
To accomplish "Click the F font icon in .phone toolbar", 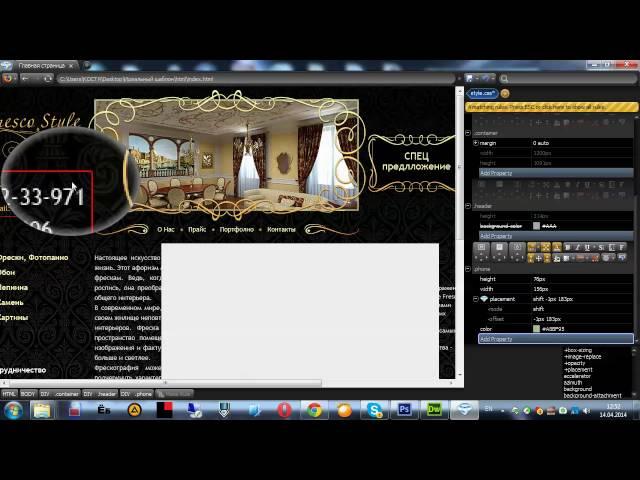I will click(x=622, y=247).
